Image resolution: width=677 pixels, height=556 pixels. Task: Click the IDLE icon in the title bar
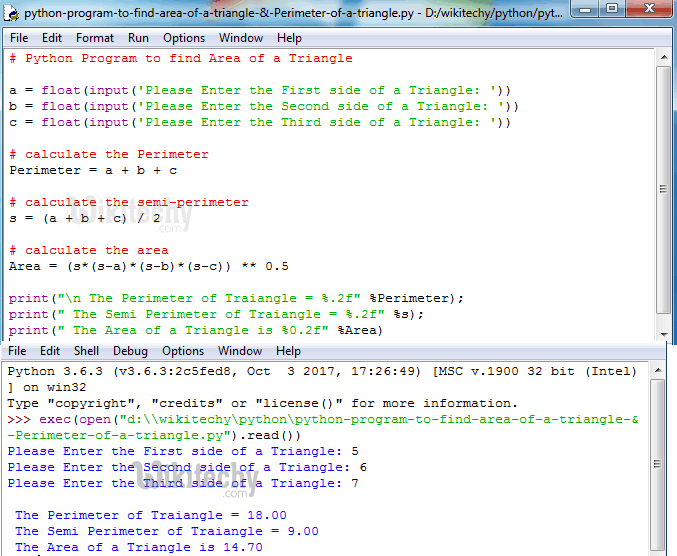click(12, 14)
